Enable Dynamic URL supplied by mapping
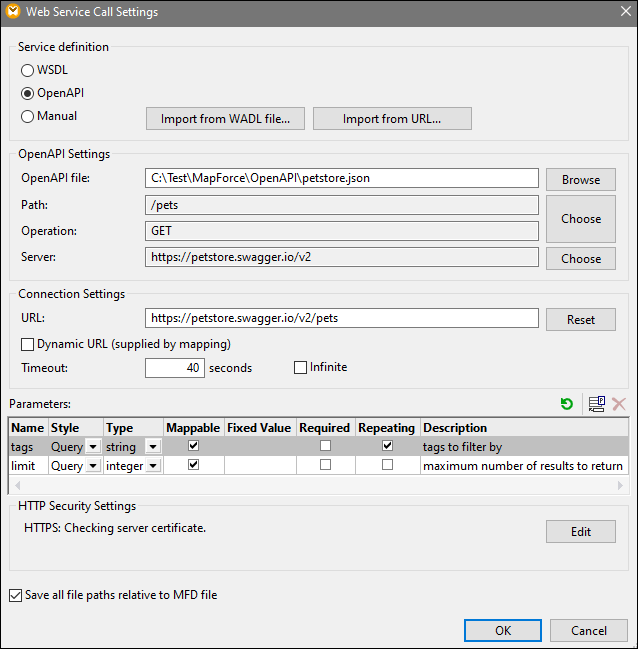This screenshot has height=649, width=638. pos(27,344)
